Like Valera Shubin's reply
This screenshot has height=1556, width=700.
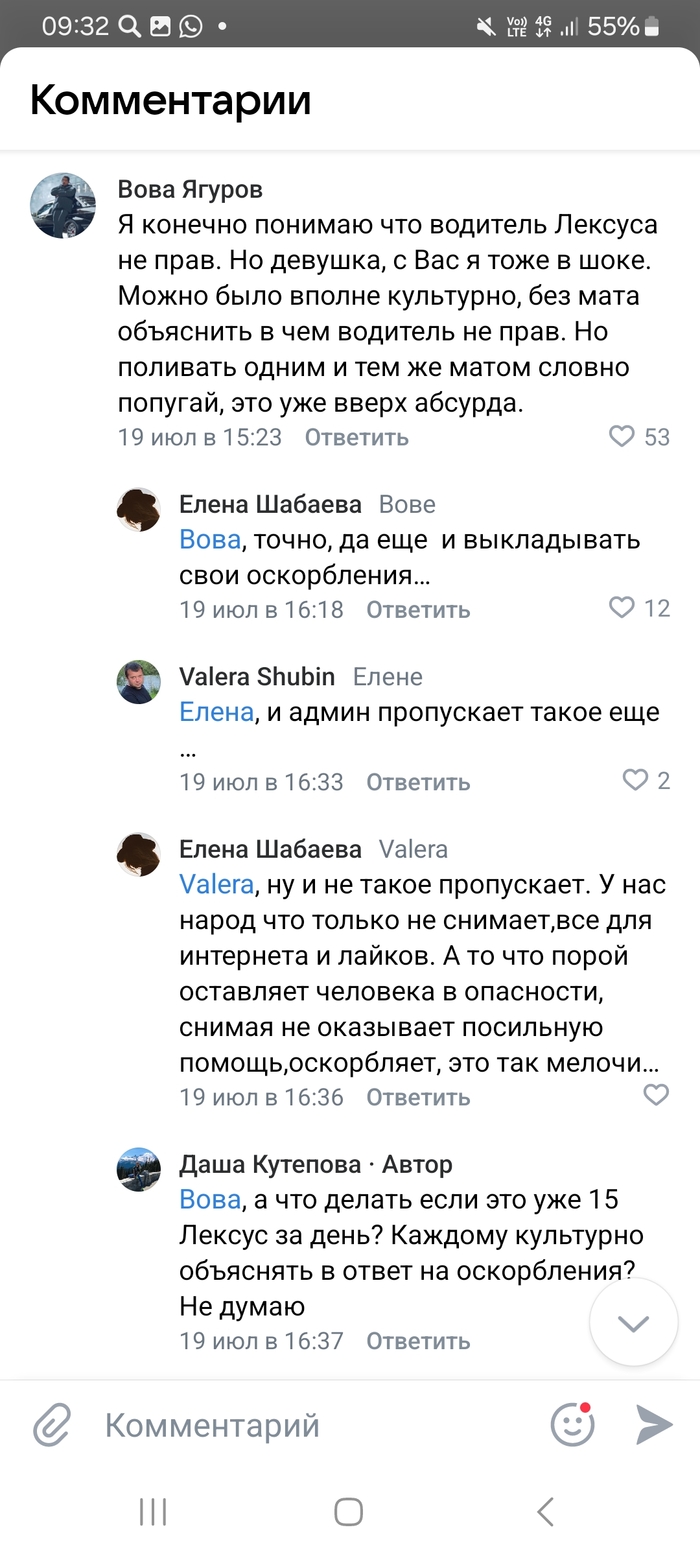[636, 780]
